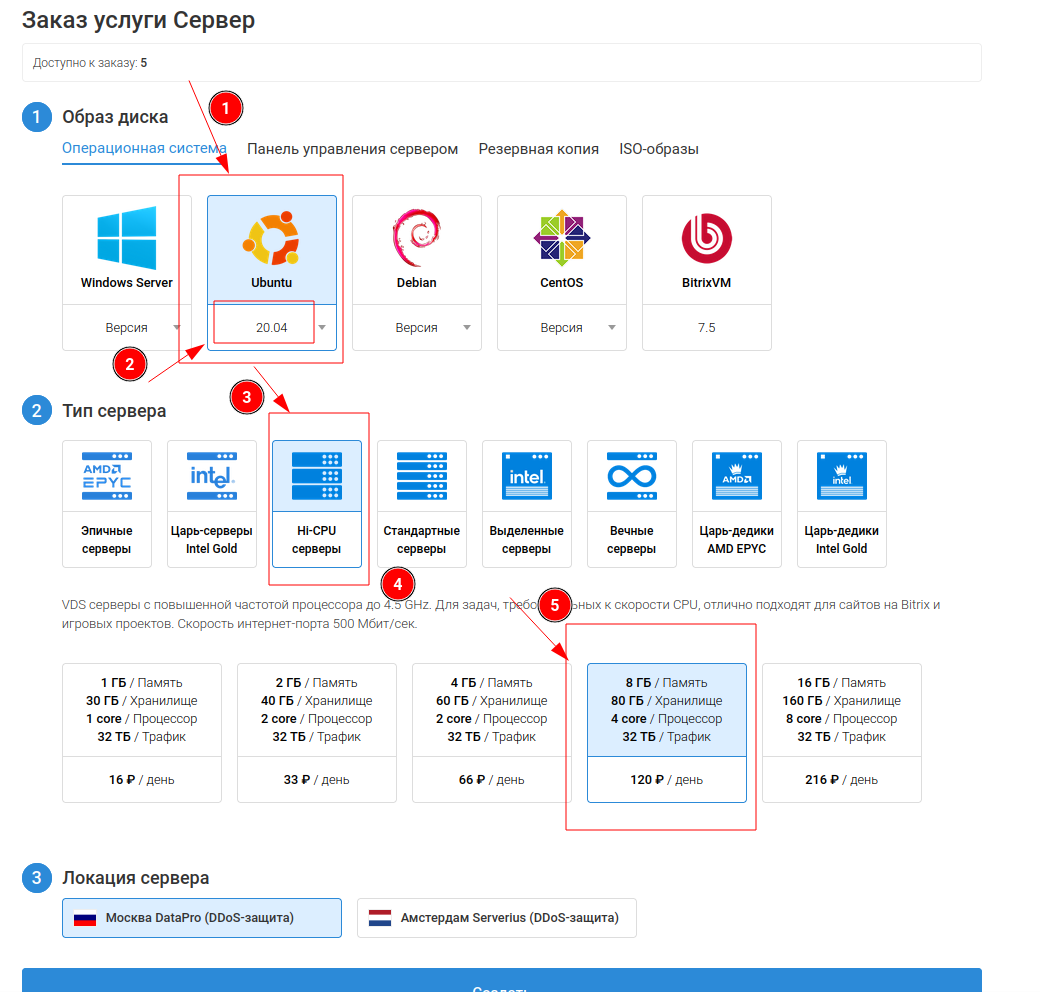Click the Вечные серверы label
Screen dimensions: 1040x992
point(631,540)
